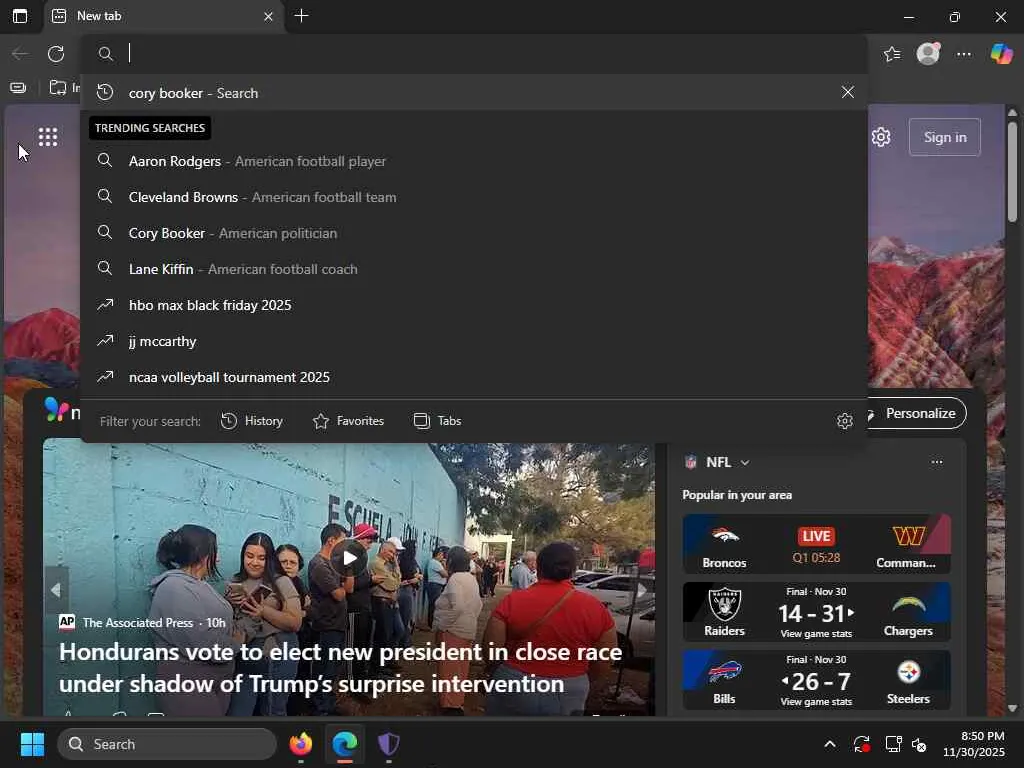Click the first favorites bar icon
Screen dimensions: 1024x768
[18, 88]
